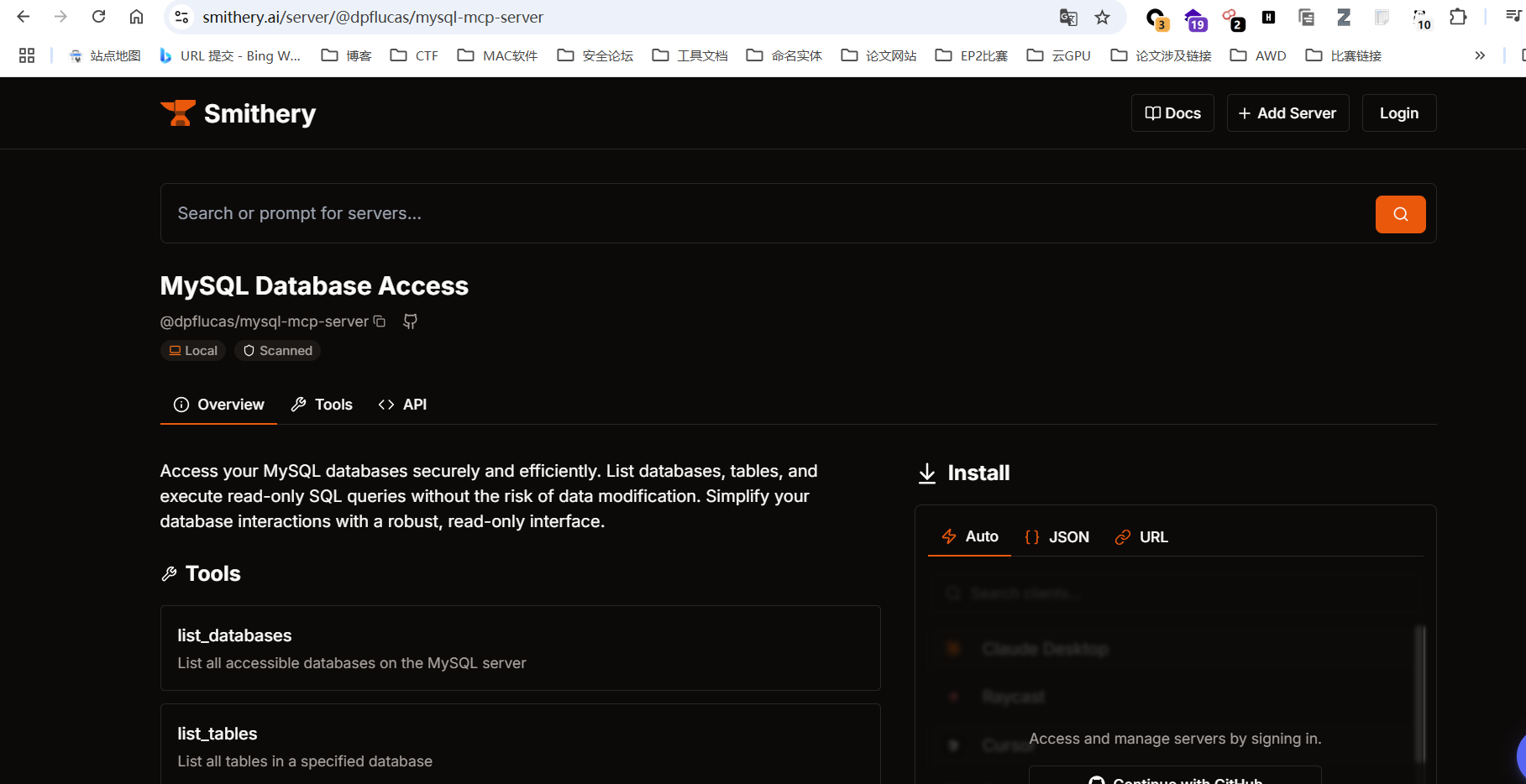Screen dimensions: 1526x784
Task: Open the 比赛链接 bookmark folder
Action: [1344, 55]
